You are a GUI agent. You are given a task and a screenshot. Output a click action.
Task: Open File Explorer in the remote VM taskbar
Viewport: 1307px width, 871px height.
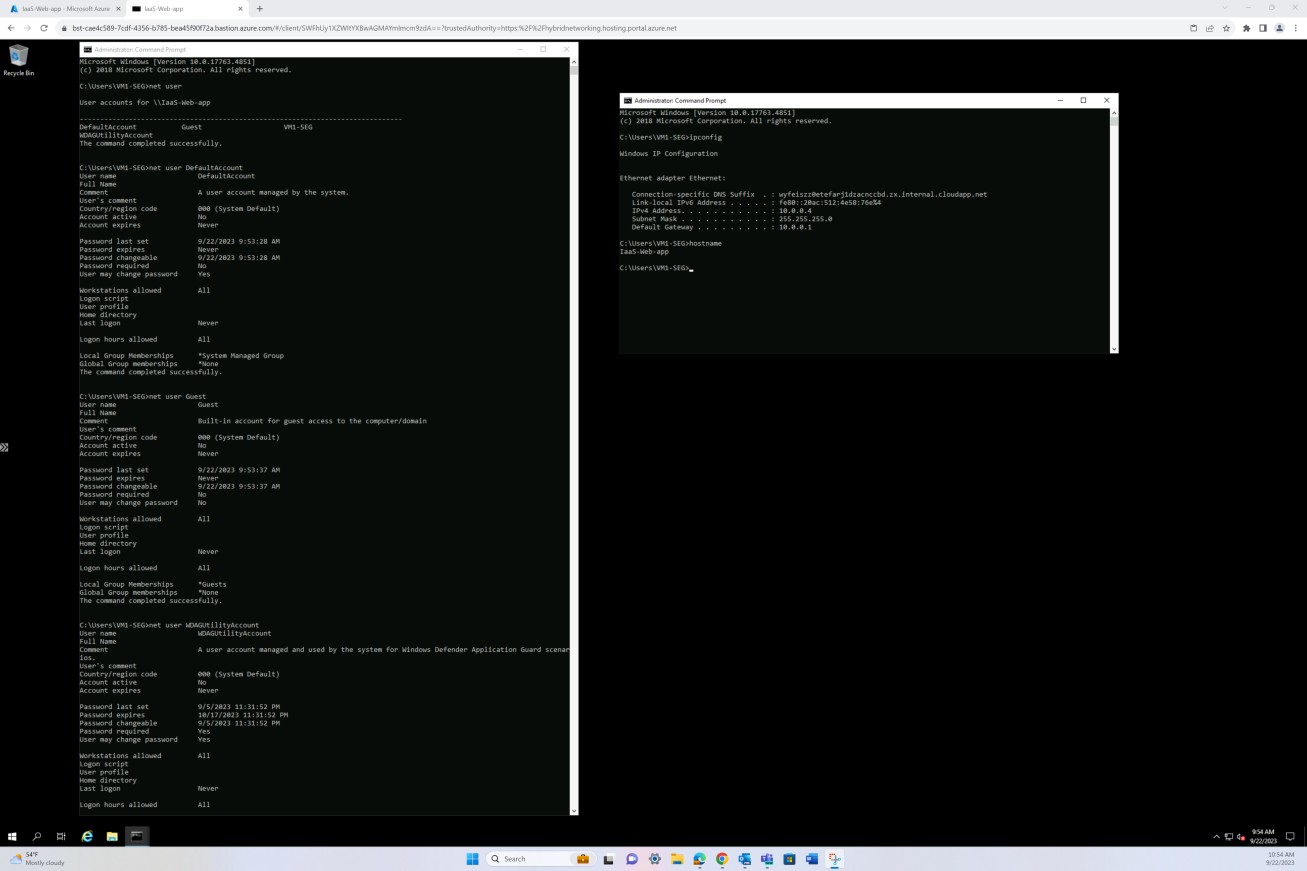[112, 836]
